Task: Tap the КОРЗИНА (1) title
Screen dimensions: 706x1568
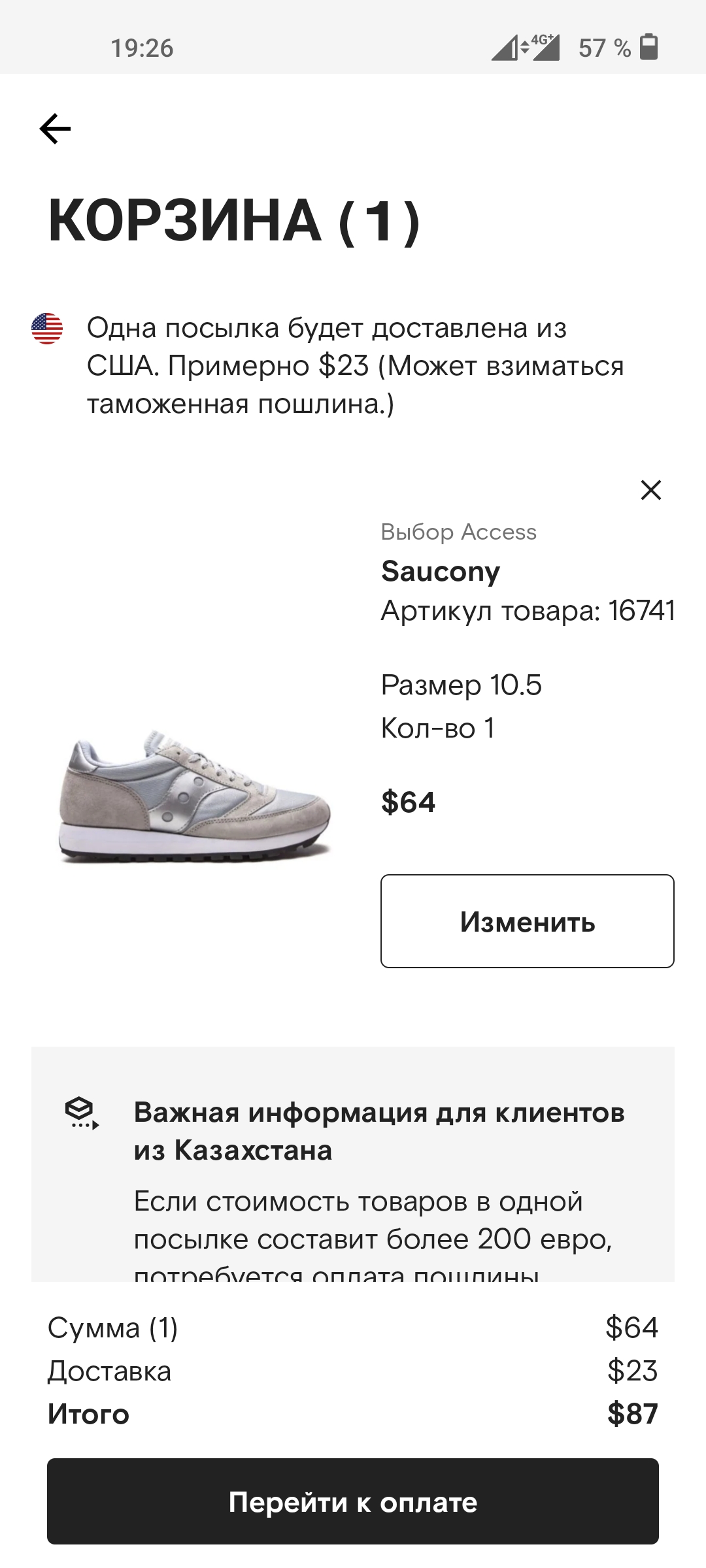Action: point(234,221)
